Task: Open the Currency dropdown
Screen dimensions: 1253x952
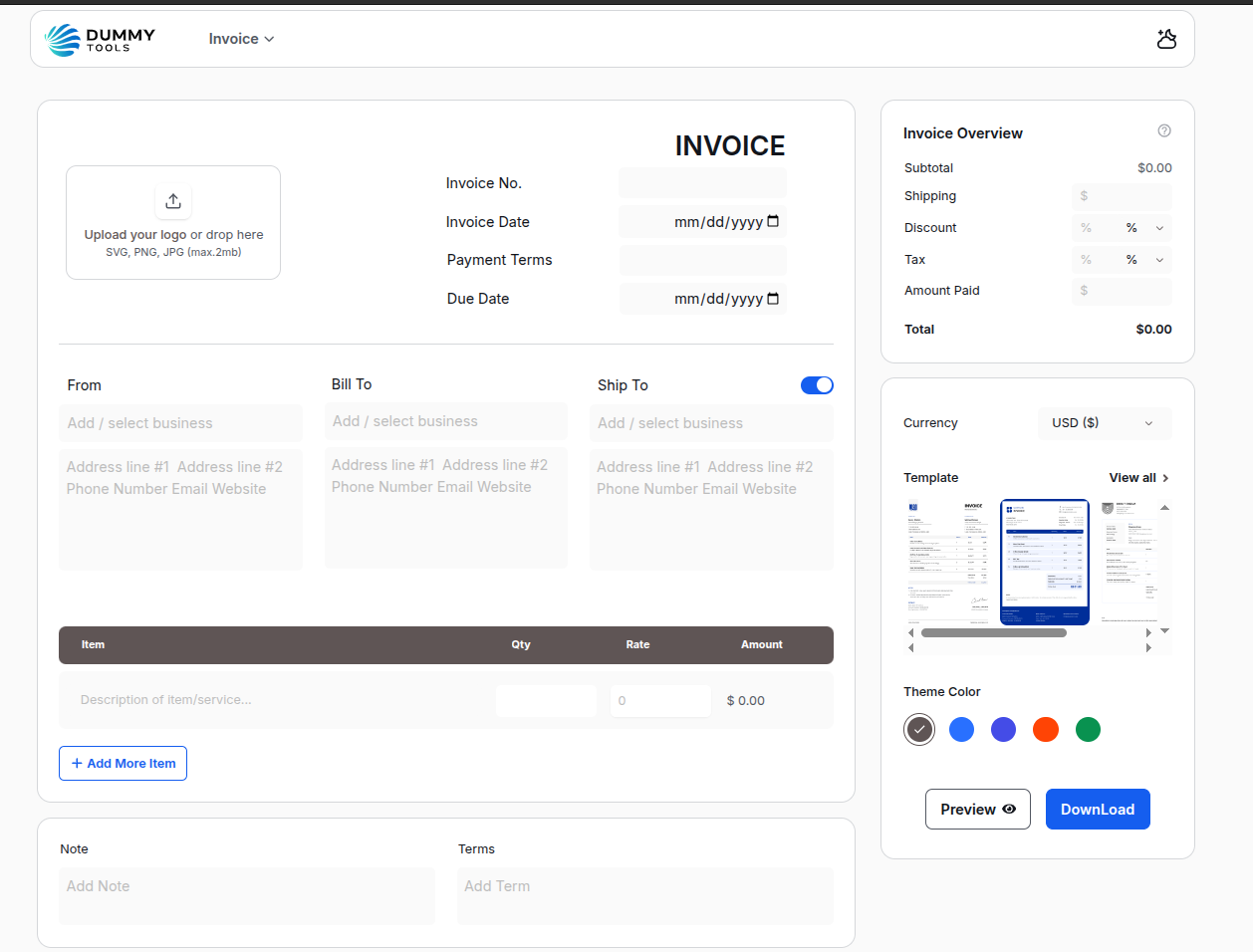Action: coord(1105,422)
